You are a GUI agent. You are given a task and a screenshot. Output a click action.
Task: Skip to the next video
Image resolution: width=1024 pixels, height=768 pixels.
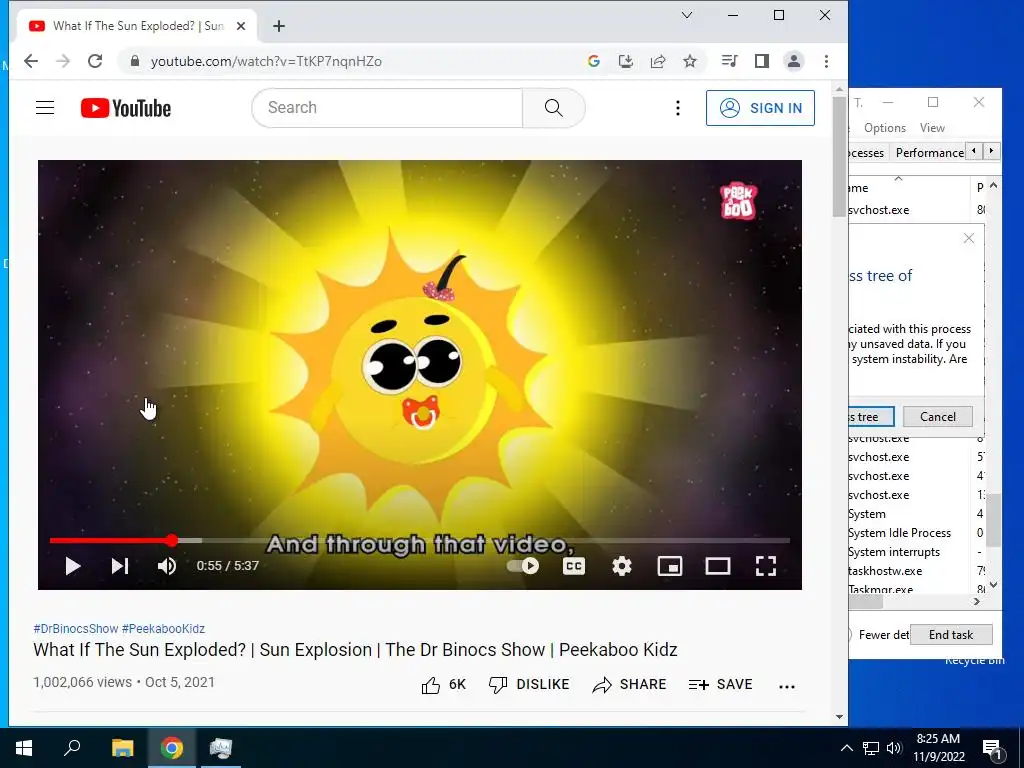coord(120,566)
